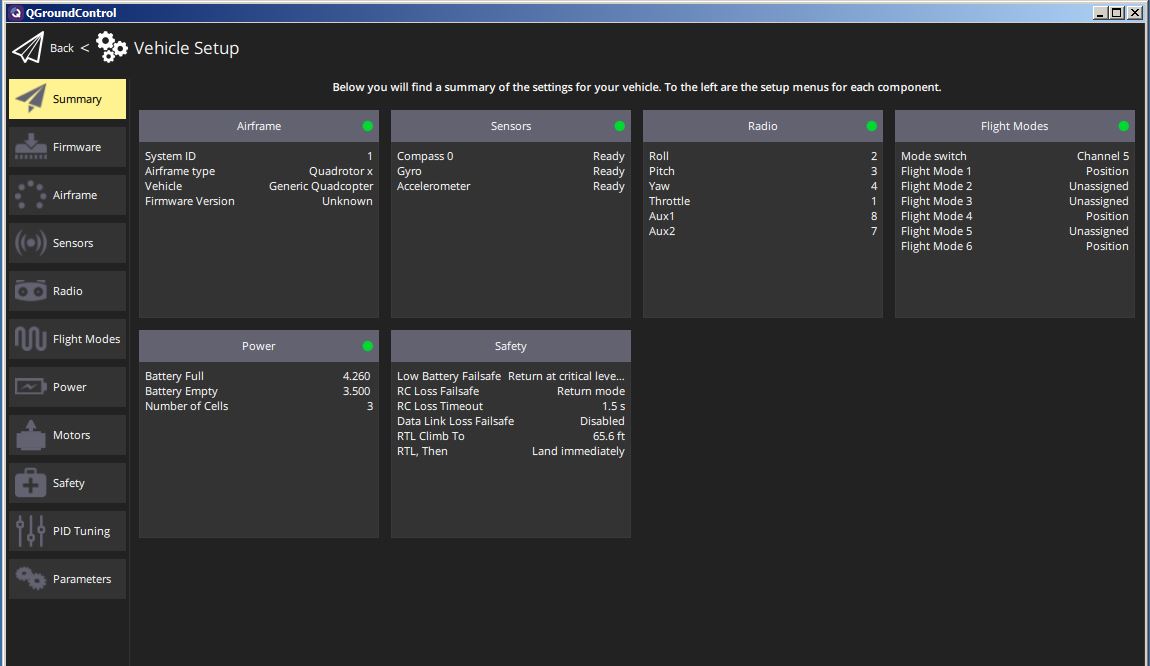Click green status dot on Sensors card
Viewport: 1150px width, 666px height.
pos(620,126)
